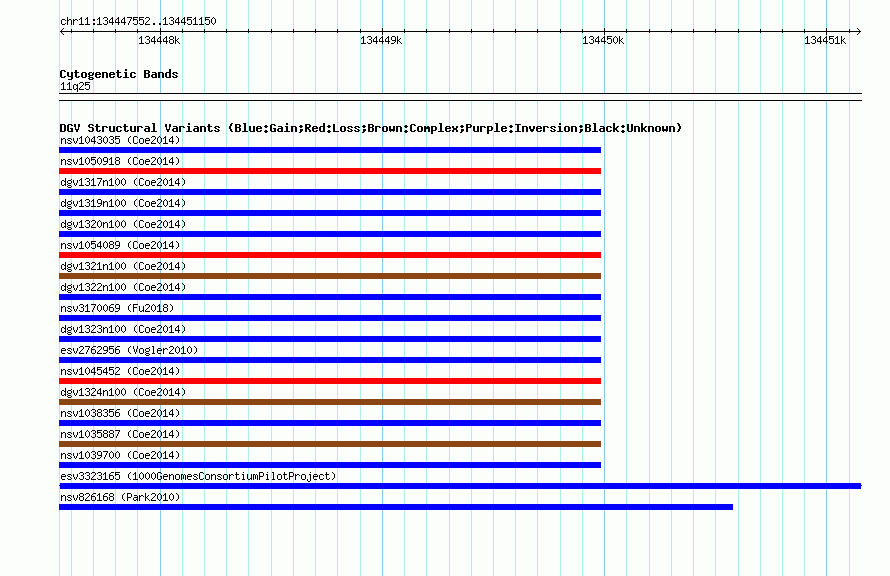Select the brown complex bar under dgv1321n100

coord(330,276)
